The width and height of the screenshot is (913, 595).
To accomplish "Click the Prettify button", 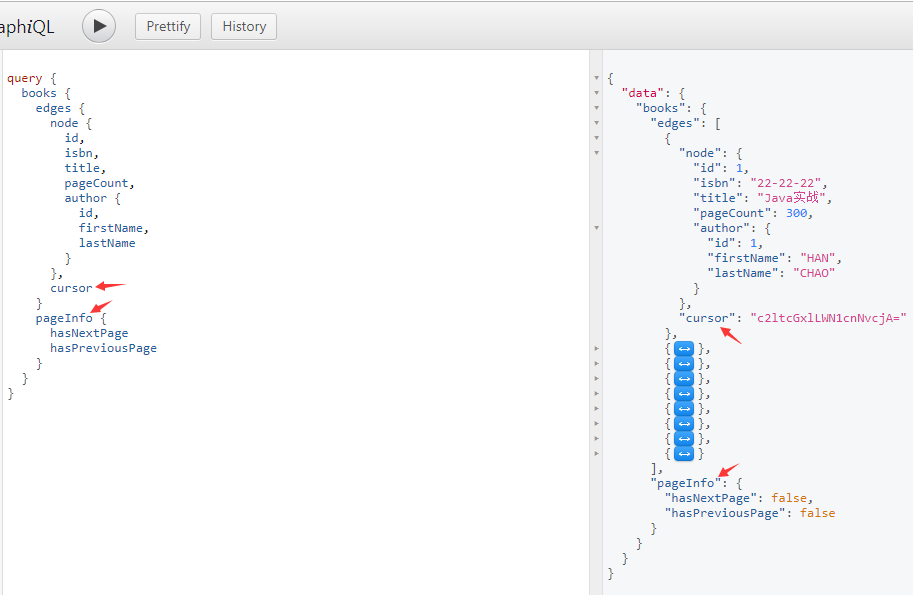I will [167, 26].
